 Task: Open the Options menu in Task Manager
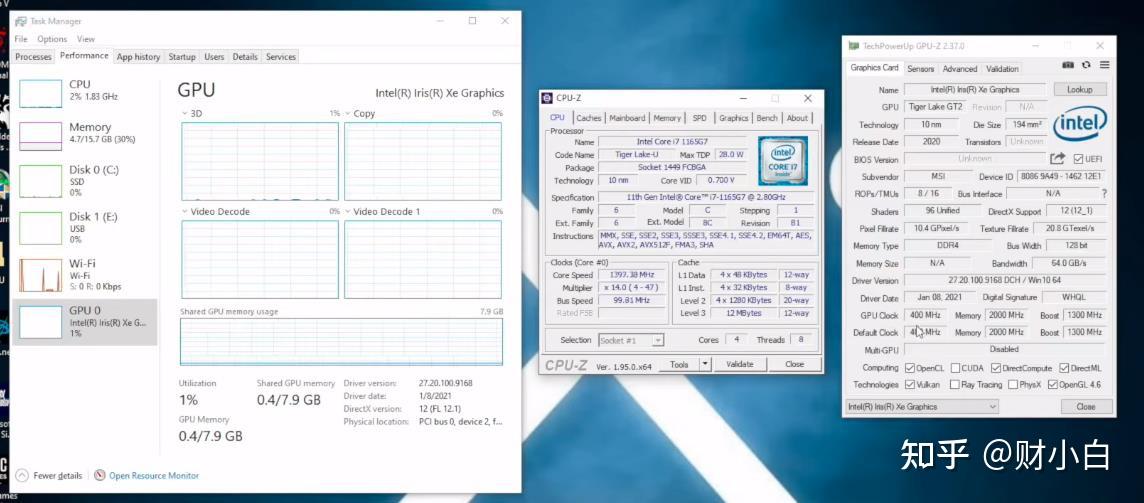(x=52, y=39)
